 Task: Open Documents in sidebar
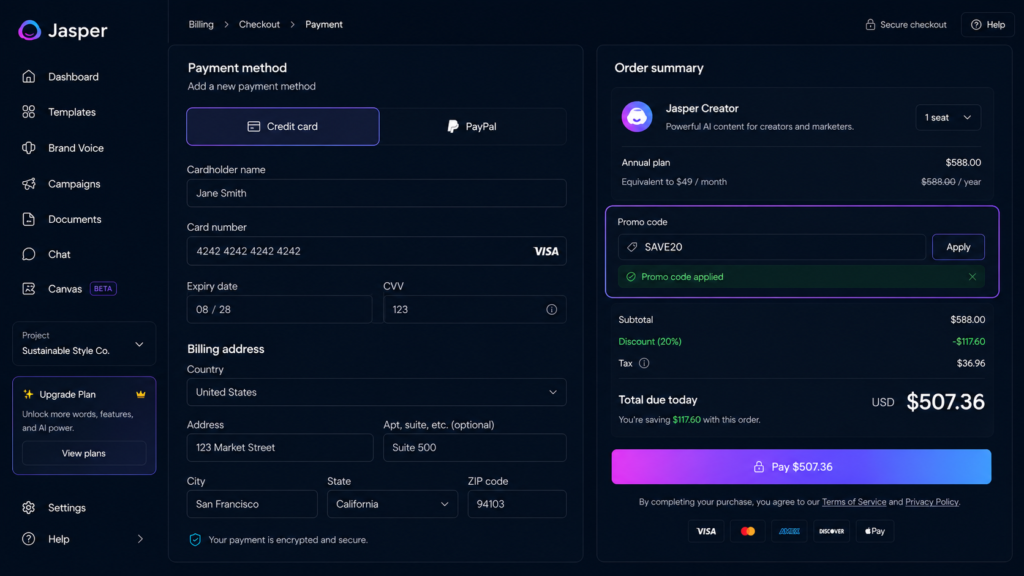point(74,219)
